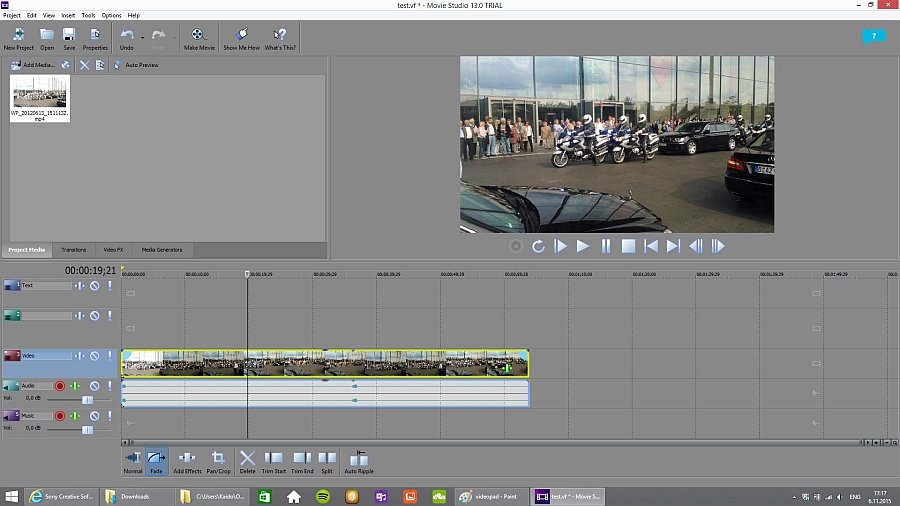900x506 pixels.
Task: Select the video clip on the timeline
Action: coord(325,364)
